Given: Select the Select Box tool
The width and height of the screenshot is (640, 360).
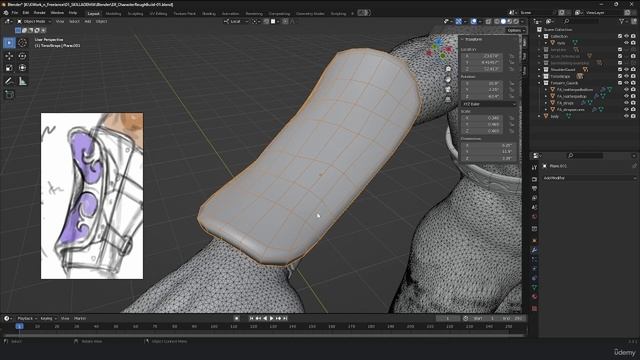Looking at the screenshot, I should pos(9,42).
